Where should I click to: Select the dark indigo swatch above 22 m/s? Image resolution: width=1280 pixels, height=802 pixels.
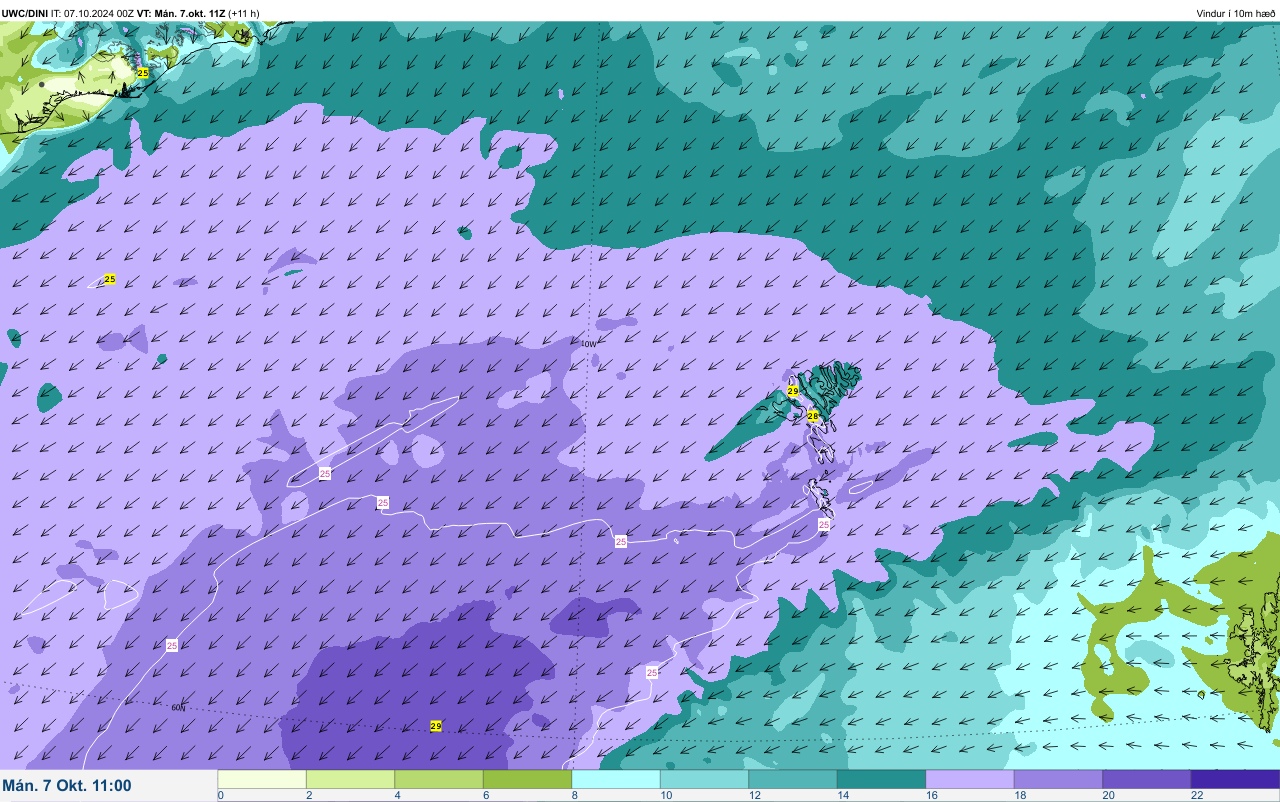pos(1235,779)
